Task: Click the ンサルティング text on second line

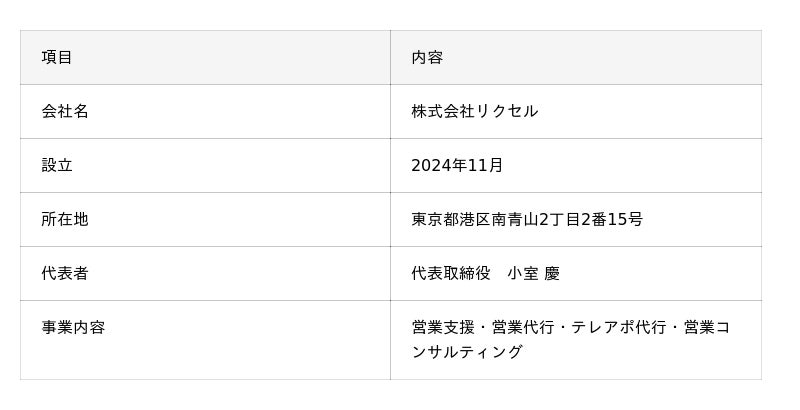Action: pyautogui.click(x=467, y=352)
